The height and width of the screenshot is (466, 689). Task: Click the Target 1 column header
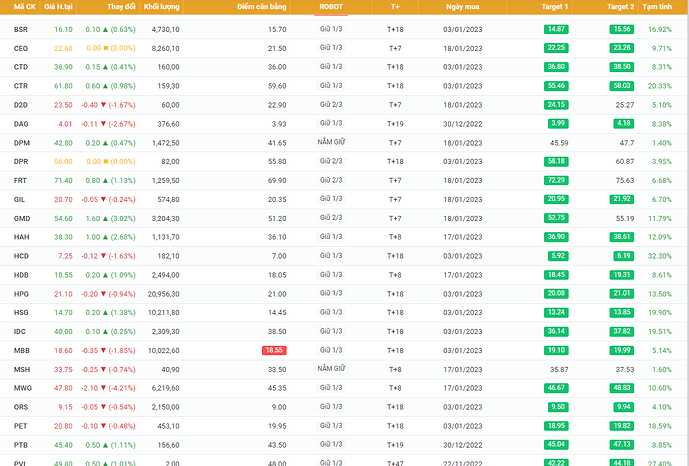(556, 7)
